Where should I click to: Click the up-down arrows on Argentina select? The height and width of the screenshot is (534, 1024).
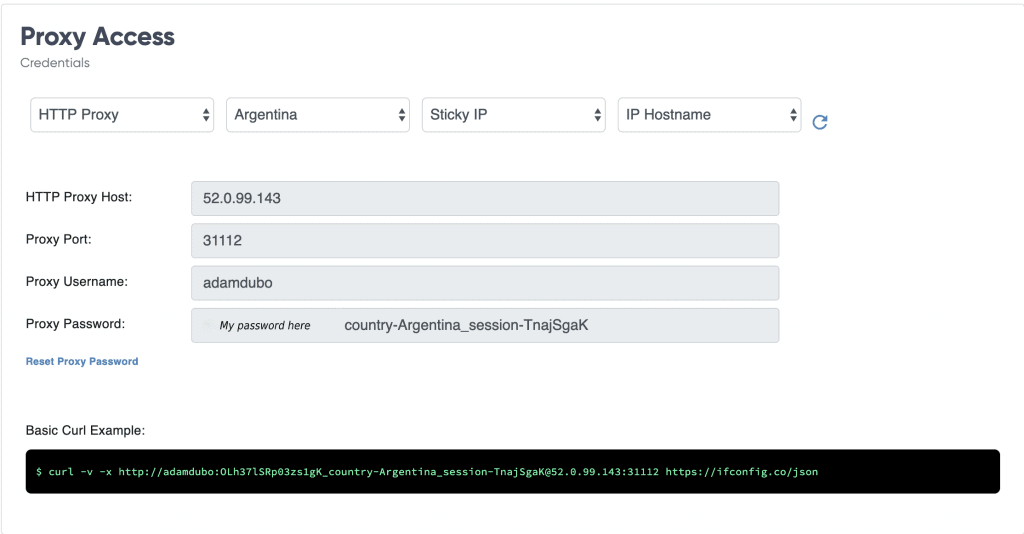pyautogui.click(x=402, y=115)
